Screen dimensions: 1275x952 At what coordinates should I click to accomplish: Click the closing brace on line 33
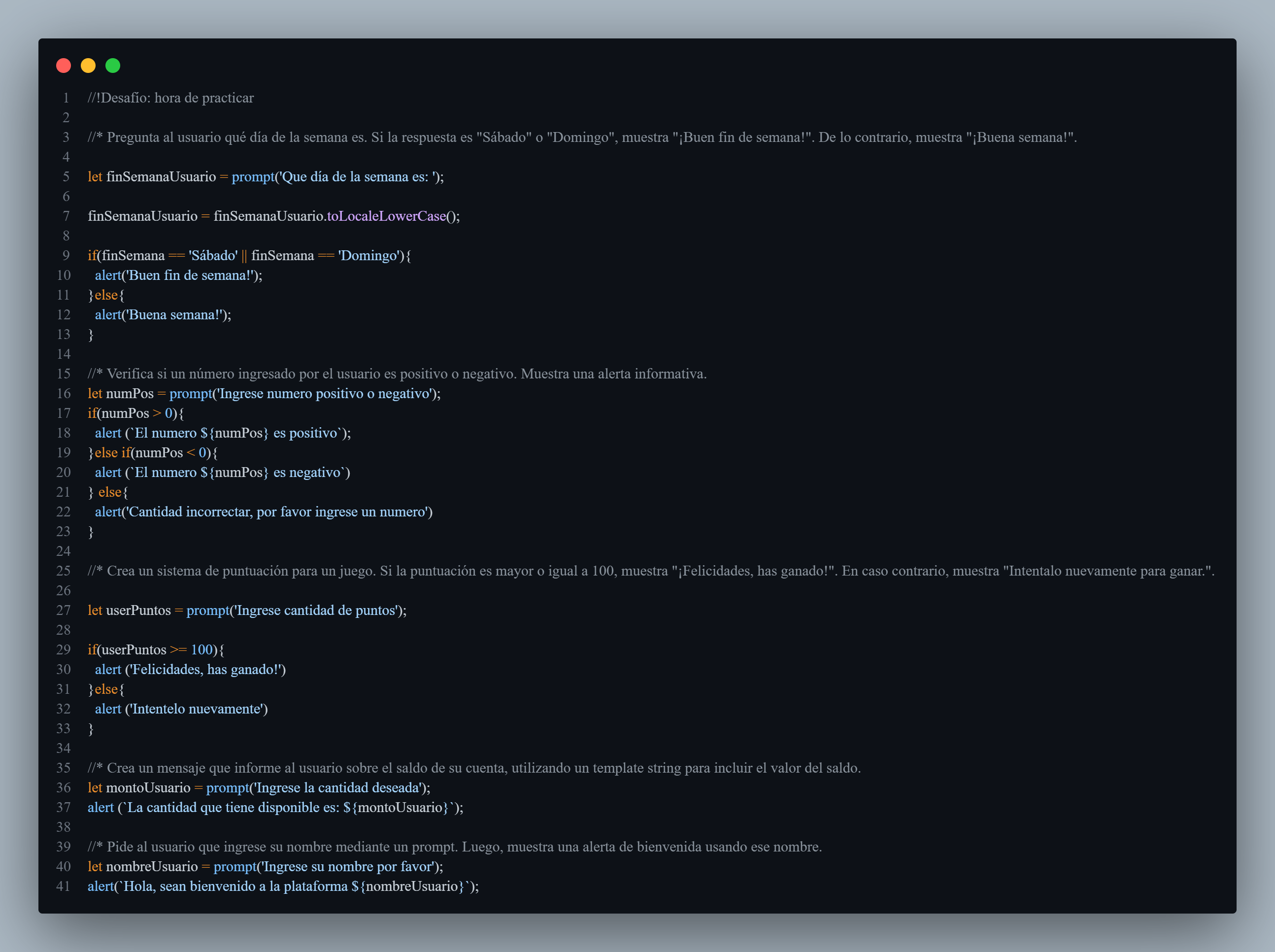point(91,729)
